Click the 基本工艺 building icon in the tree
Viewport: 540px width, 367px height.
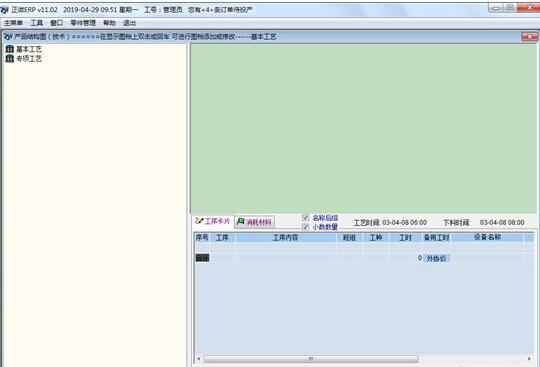10,49
